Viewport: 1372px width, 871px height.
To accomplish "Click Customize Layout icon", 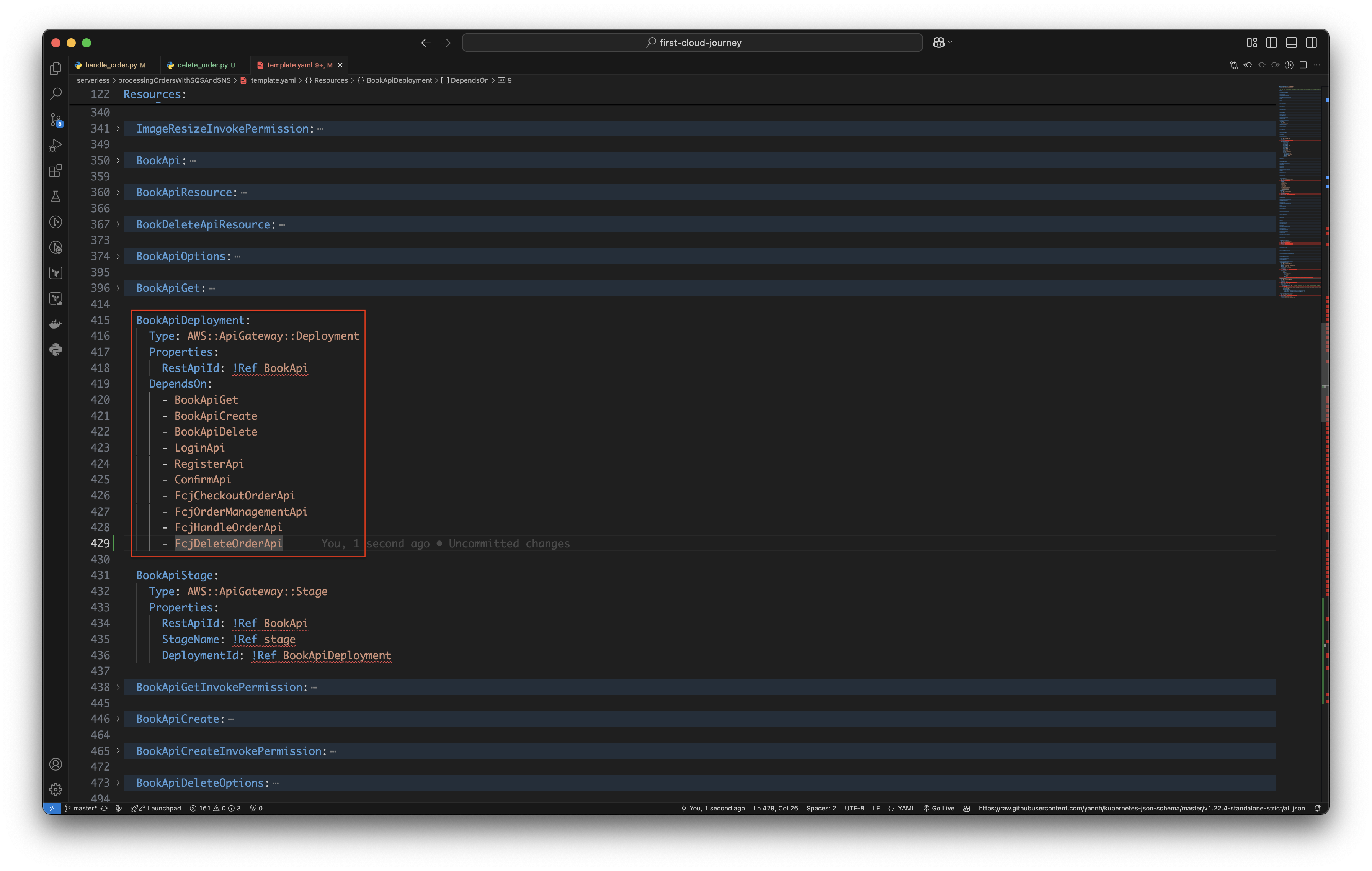I will tap(1252, 43).
